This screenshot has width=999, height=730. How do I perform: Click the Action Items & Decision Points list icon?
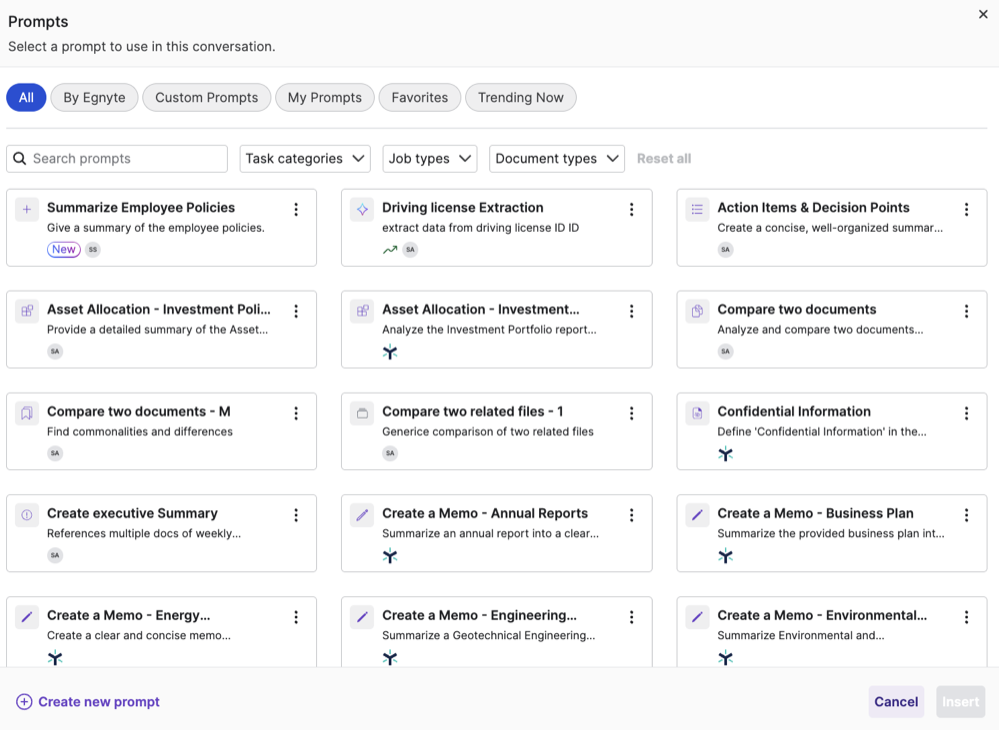click(697, 209)
